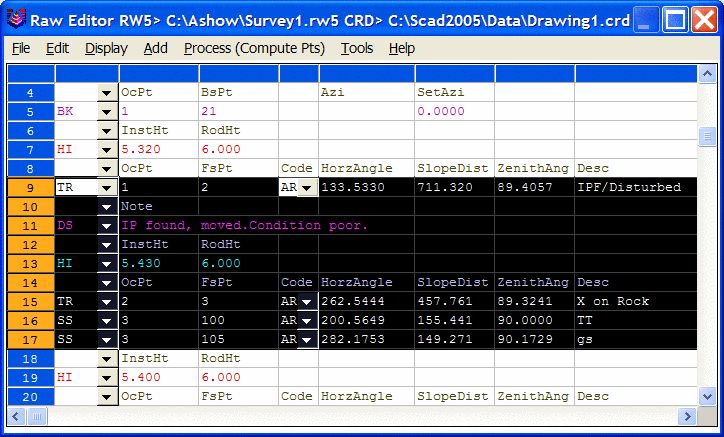Open the Process (Compute Pts) menu
Image resolution: width=724 pixels, height=437 pixels.
click(x=254, y=48)
